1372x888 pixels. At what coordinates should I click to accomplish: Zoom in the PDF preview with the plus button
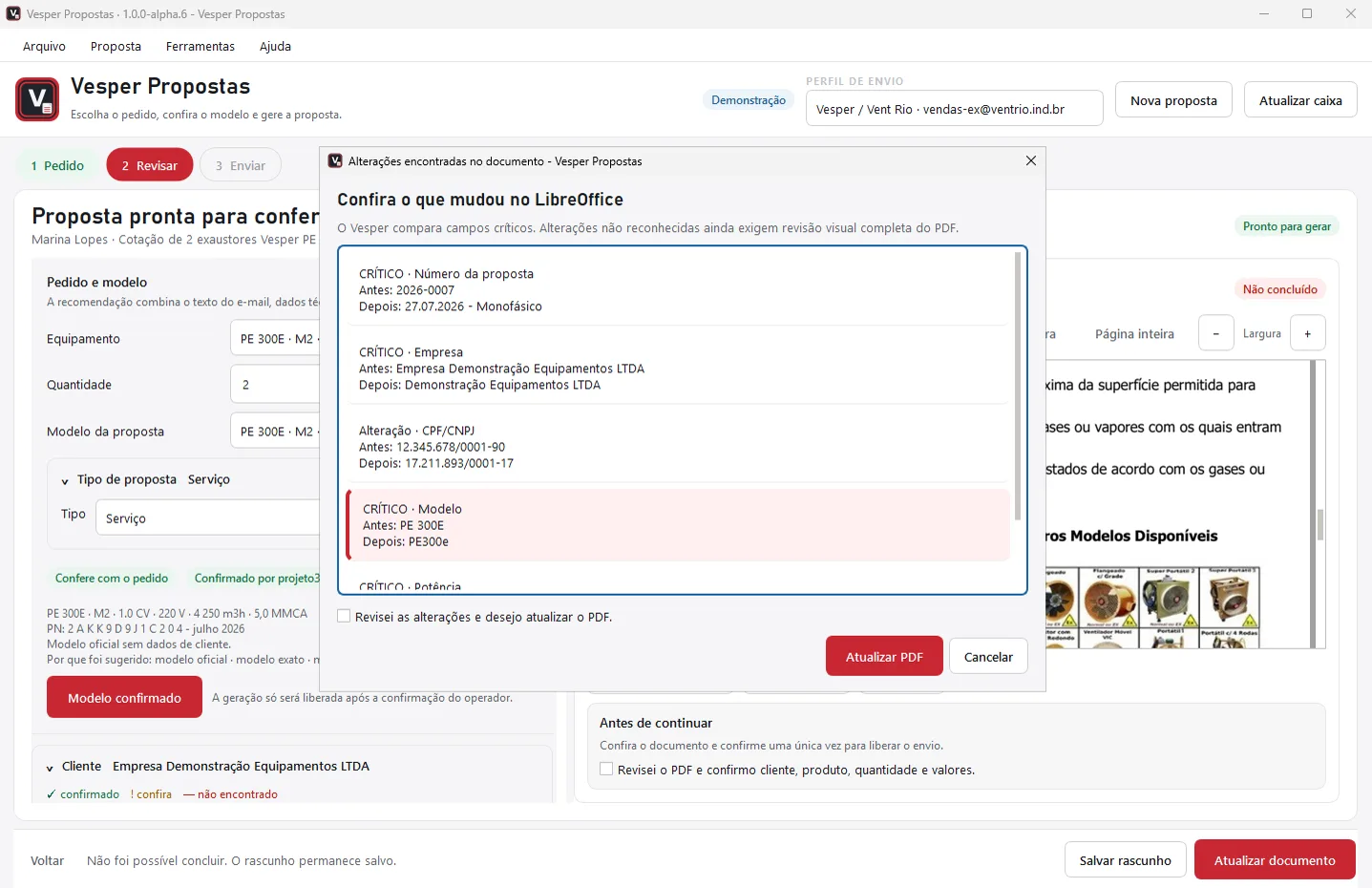point(1308,333)
